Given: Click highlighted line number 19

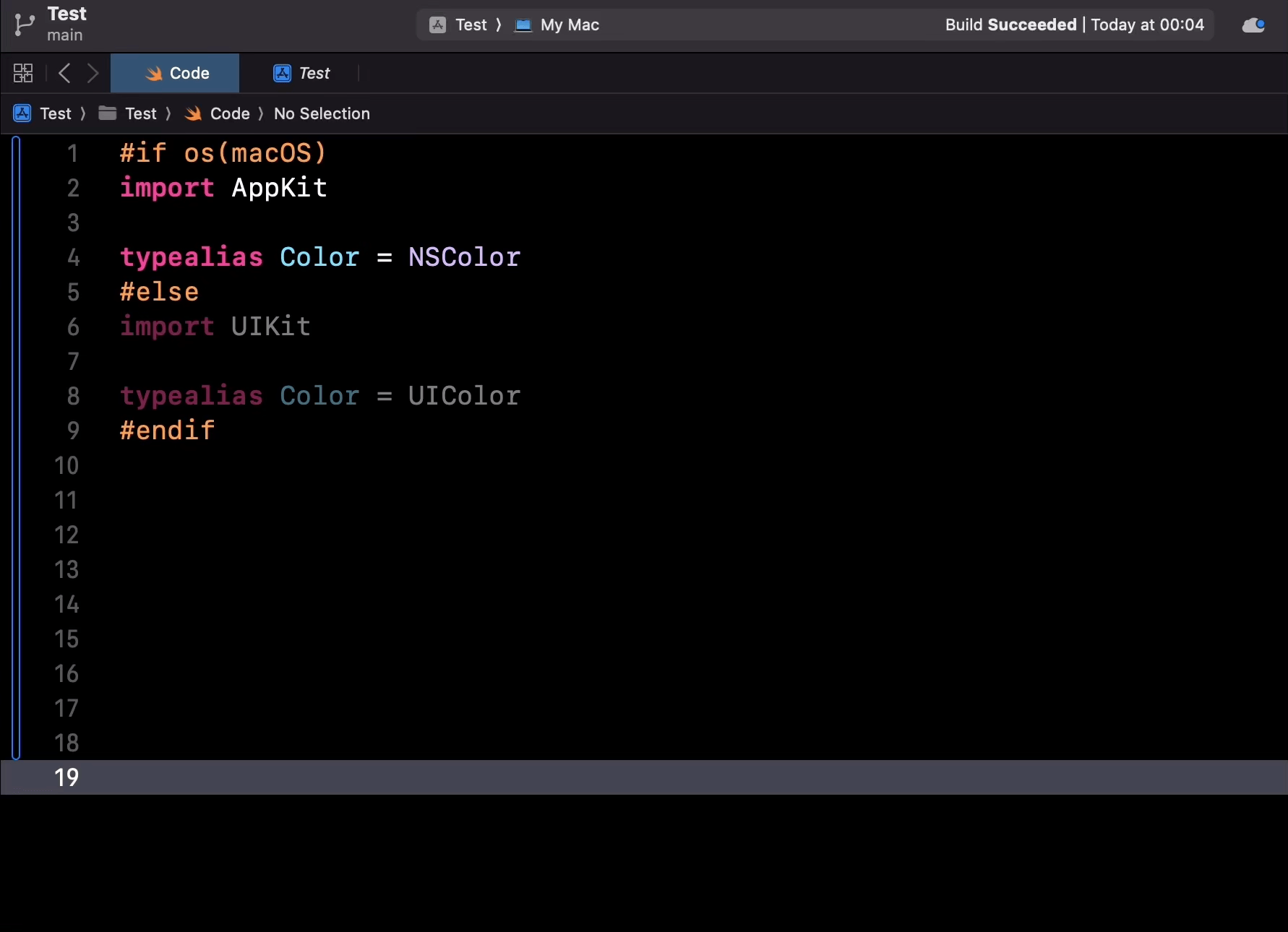Looking at the screenshot, I should point(66,777).
